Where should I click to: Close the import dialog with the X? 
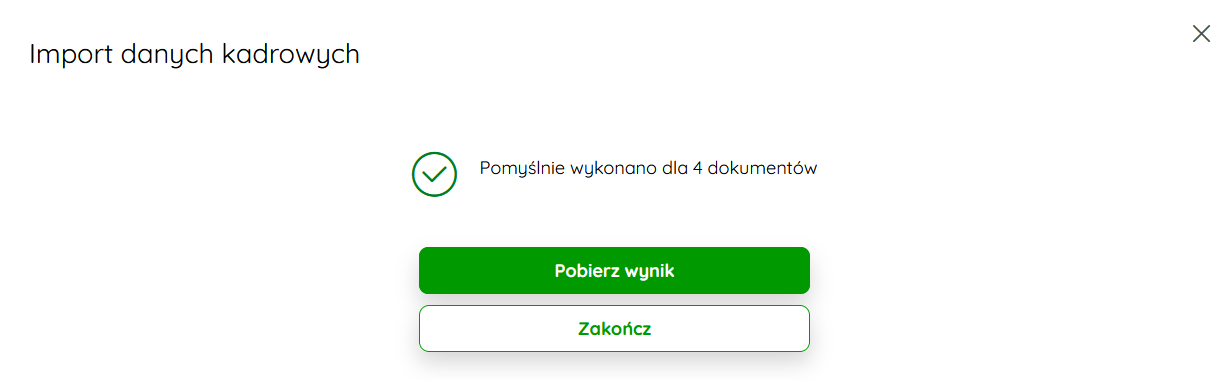pyautogui.click(x=1201, y=34)
